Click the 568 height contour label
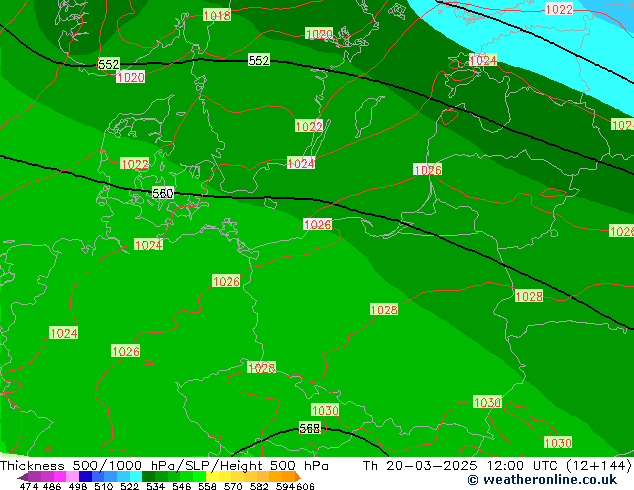The image size is (634, 490). (310, 428)
